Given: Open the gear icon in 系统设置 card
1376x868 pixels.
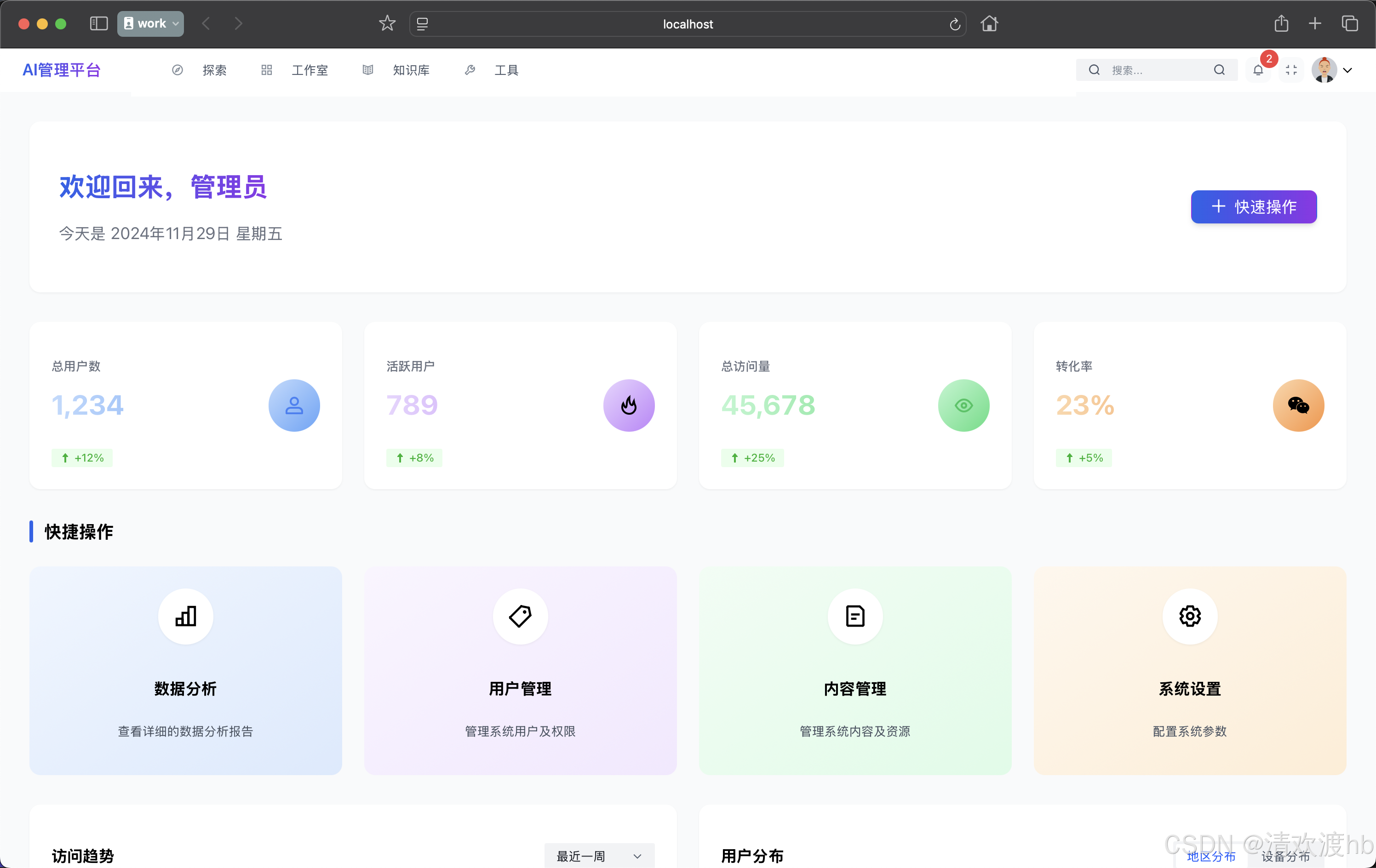Looking at the screenshot, I should pyautogui.click(x=1189, y=617).
